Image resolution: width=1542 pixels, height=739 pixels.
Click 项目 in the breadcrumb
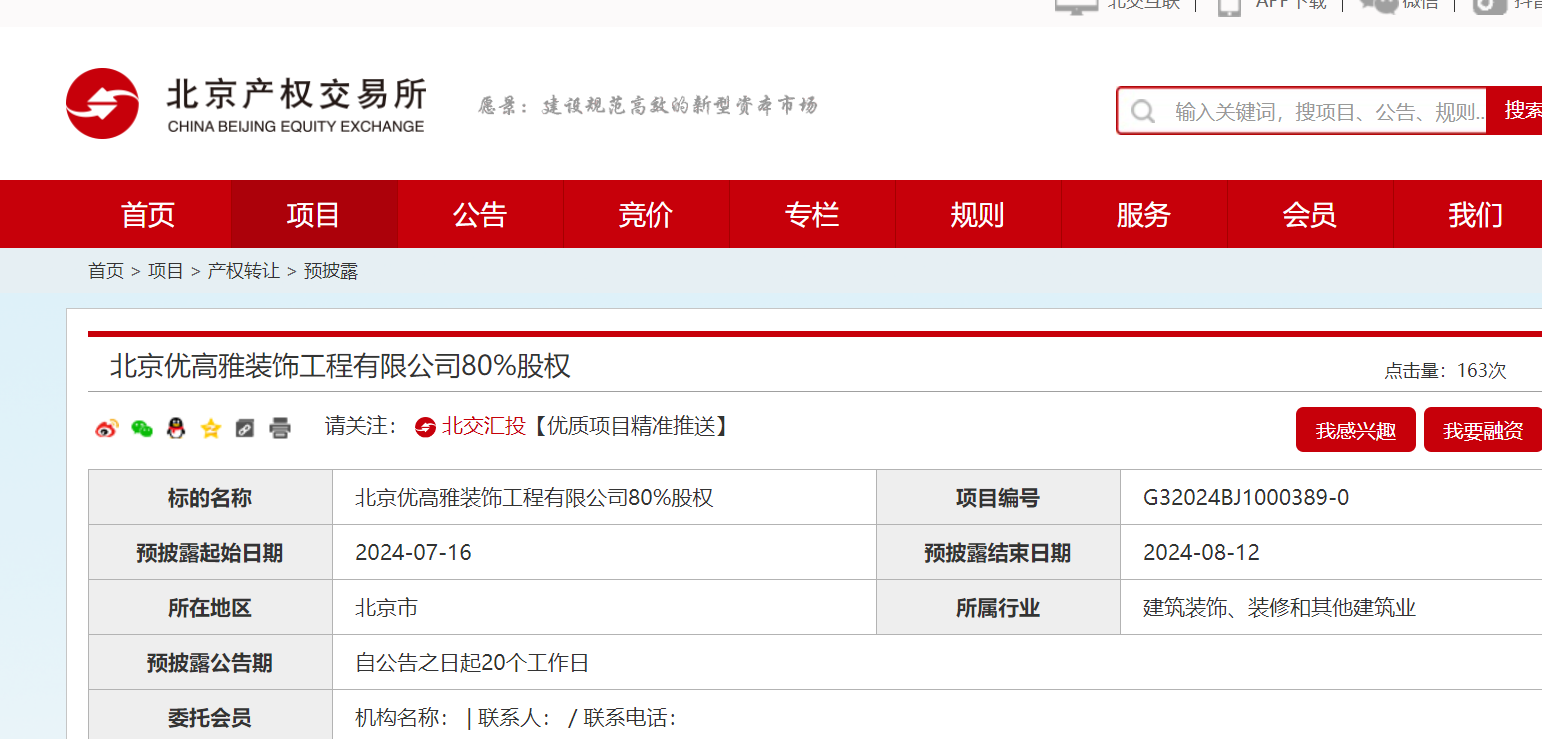[x=166, y=271]
